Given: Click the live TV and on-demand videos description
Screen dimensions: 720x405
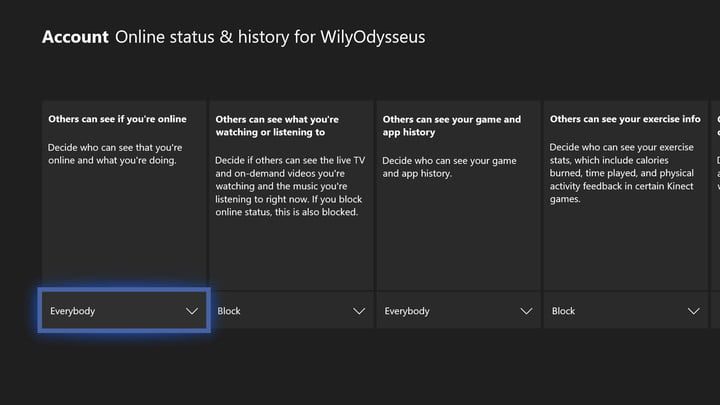Looking at the screenshot, I should 288,185.
